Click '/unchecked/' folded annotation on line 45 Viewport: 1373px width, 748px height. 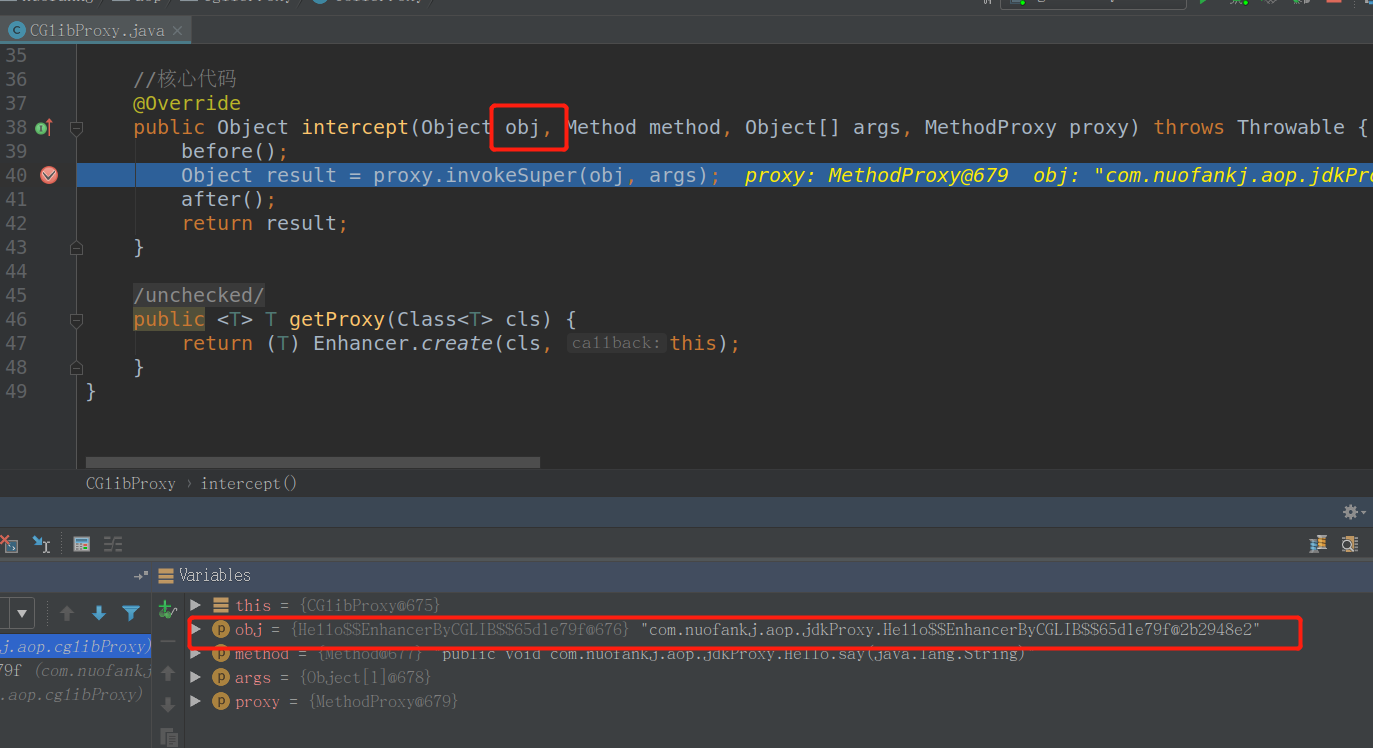[x=199, y=295]
